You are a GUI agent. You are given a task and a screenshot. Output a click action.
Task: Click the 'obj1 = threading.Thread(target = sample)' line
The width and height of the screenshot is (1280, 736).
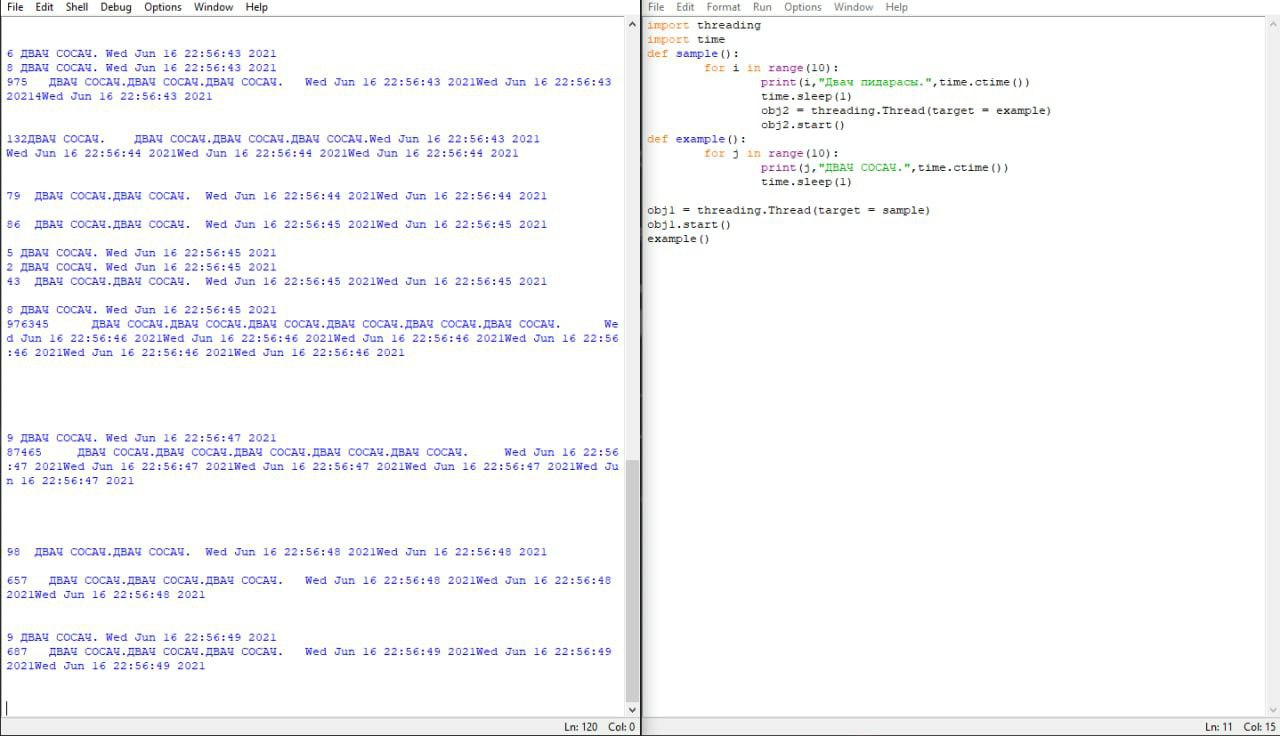pos(789,210)
